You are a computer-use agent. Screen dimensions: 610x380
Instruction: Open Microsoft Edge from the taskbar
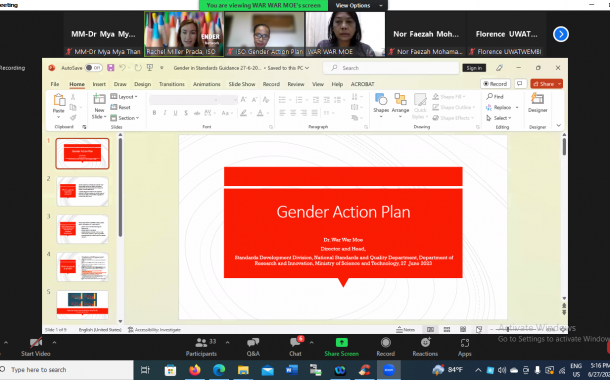tap(219, 370)
